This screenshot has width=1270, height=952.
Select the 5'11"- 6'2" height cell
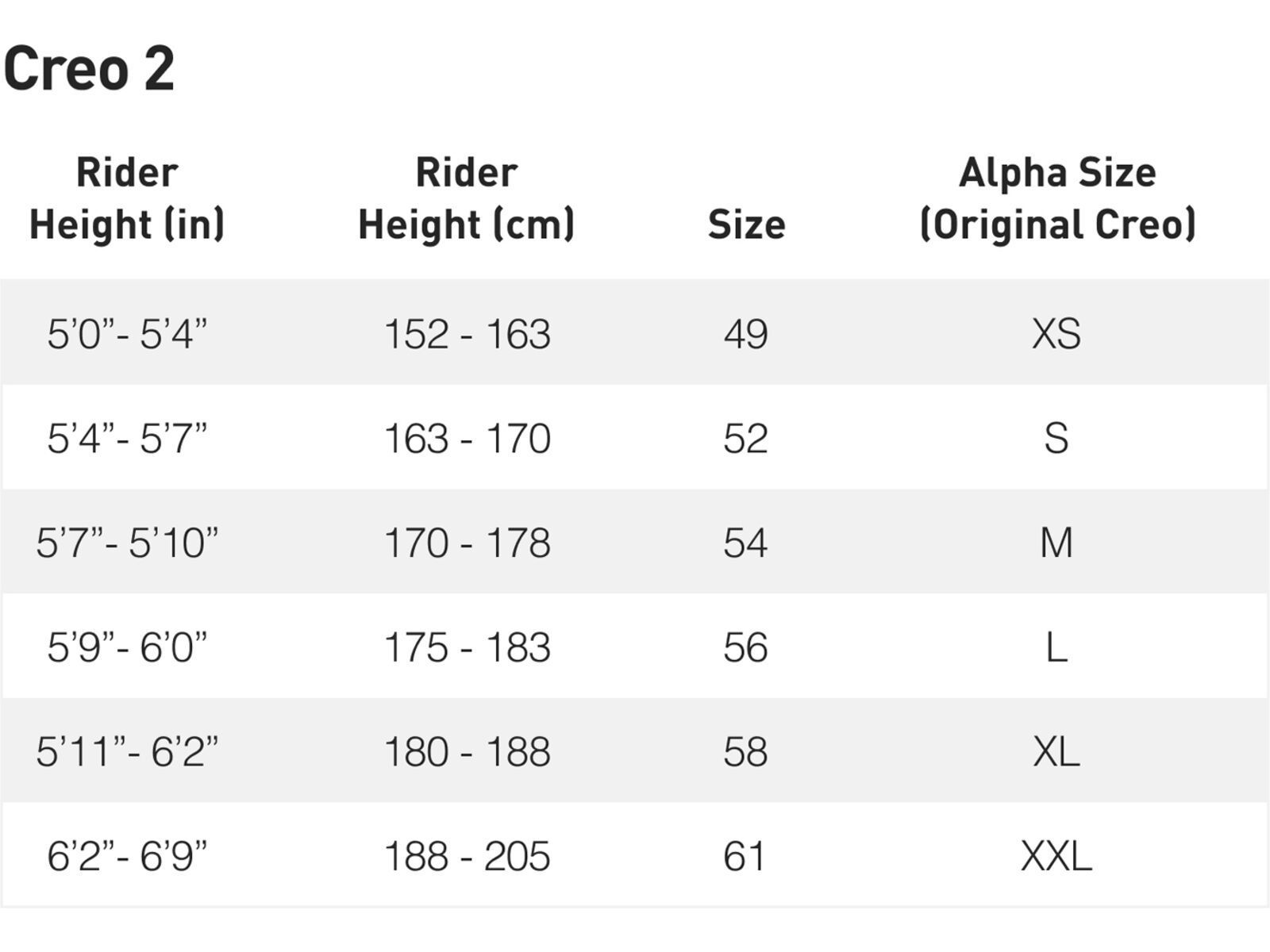[127, 751]
